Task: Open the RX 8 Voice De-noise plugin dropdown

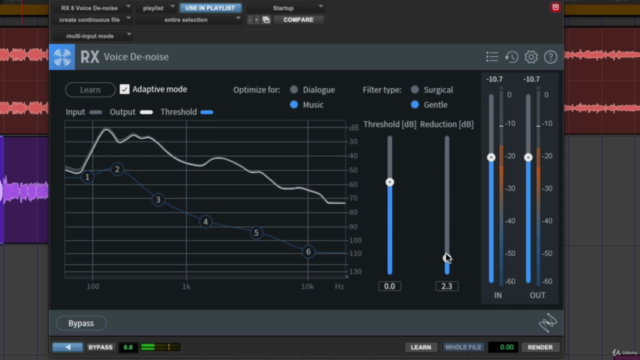Action: coord(92,8)
